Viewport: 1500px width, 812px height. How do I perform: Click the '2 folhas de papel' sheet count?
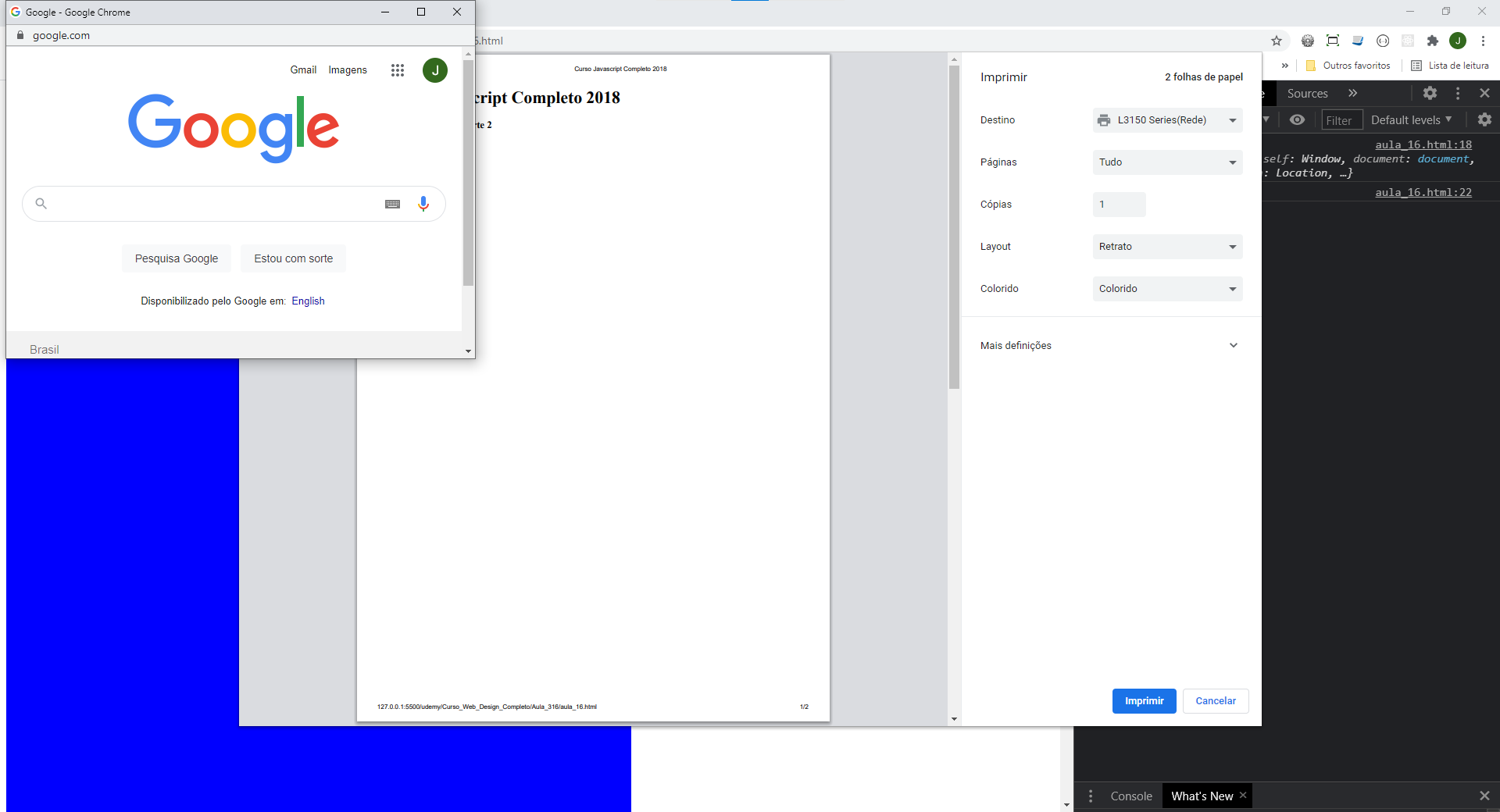tap(1203, 77)
